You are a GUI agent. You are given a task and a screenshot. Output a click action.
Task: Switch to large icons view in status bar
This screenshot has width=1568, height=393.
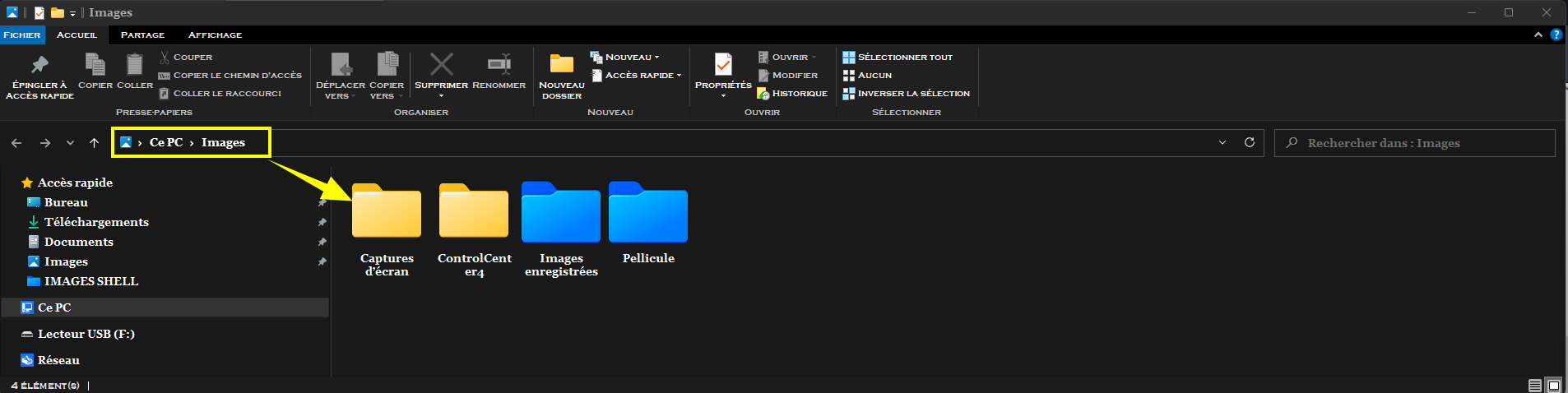(1553, 385)
